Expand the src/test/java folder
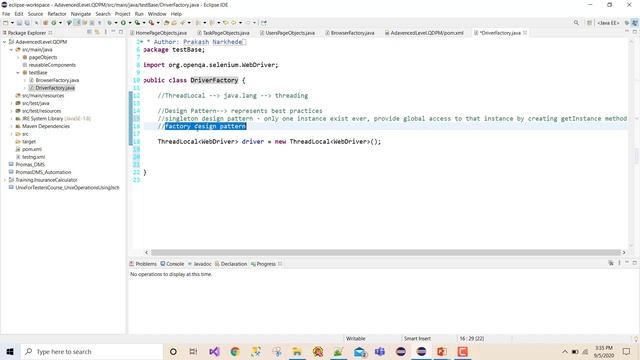The height and width of the screenshot is (360, 640). (x=11, y=103)
